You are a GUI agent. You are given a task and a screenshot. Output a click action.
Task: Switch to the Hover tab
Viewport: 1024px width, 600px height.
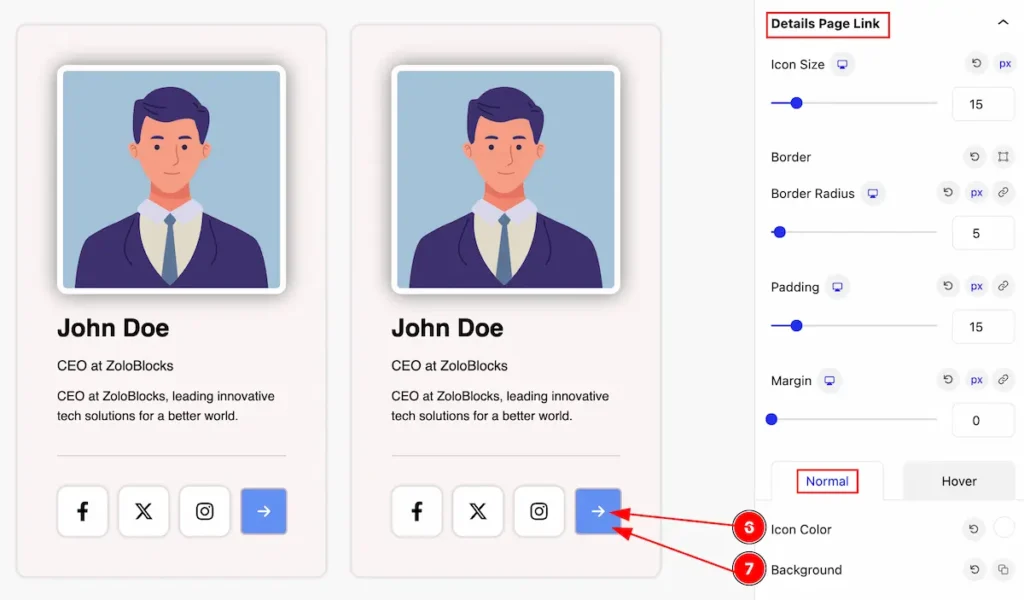click(x=959, y=481)
